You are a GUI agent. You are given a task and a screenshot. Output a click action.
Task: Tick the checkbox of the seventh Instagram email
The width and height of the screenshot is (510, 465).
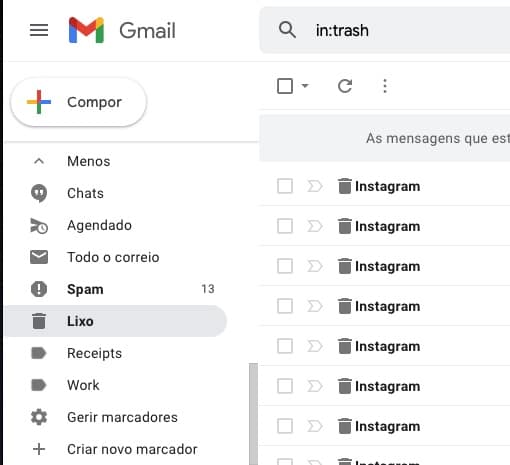coord(285,426)
